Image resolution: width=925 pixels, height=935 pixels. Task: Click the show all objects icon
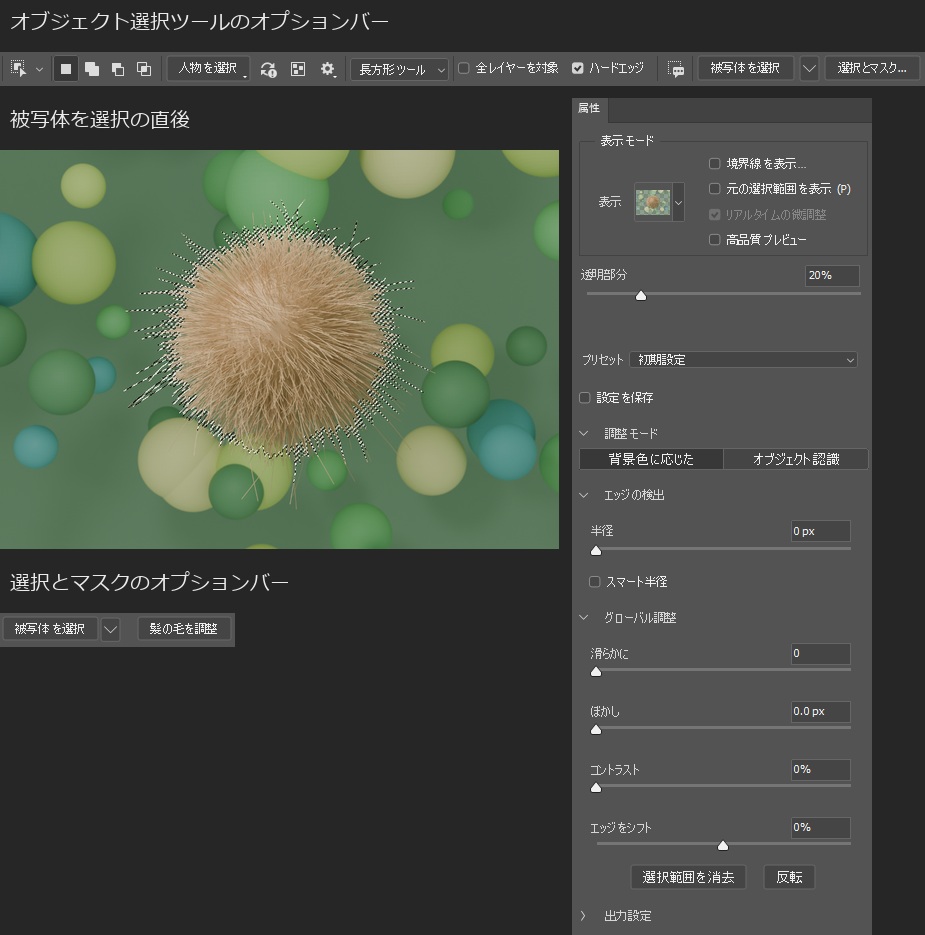point(298,69)
